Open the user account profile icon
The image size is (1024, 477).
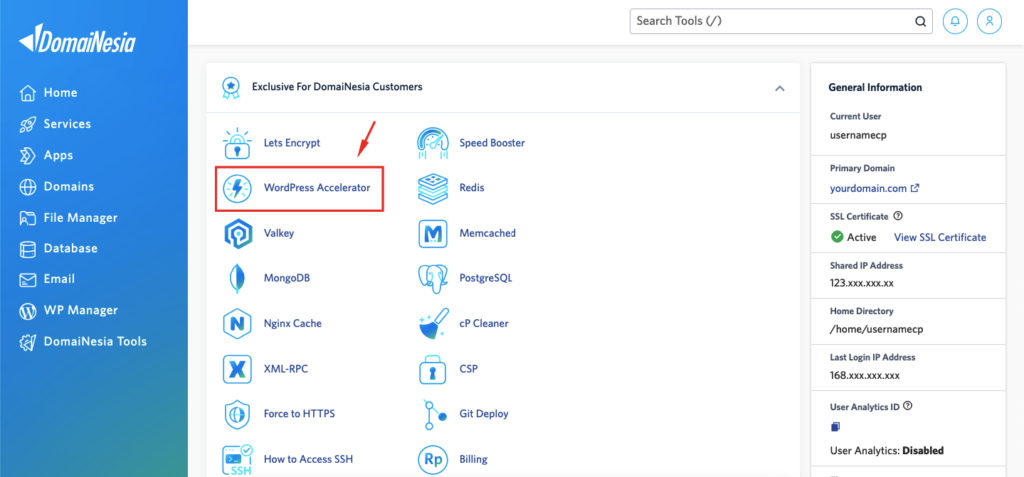[x=989, y=21]
